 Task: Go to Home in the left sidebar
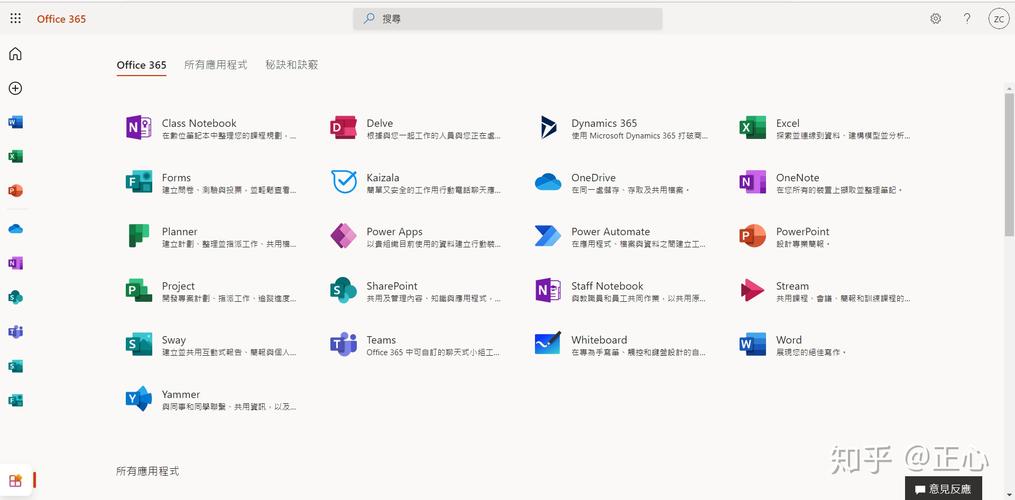(x=16, y=54)
